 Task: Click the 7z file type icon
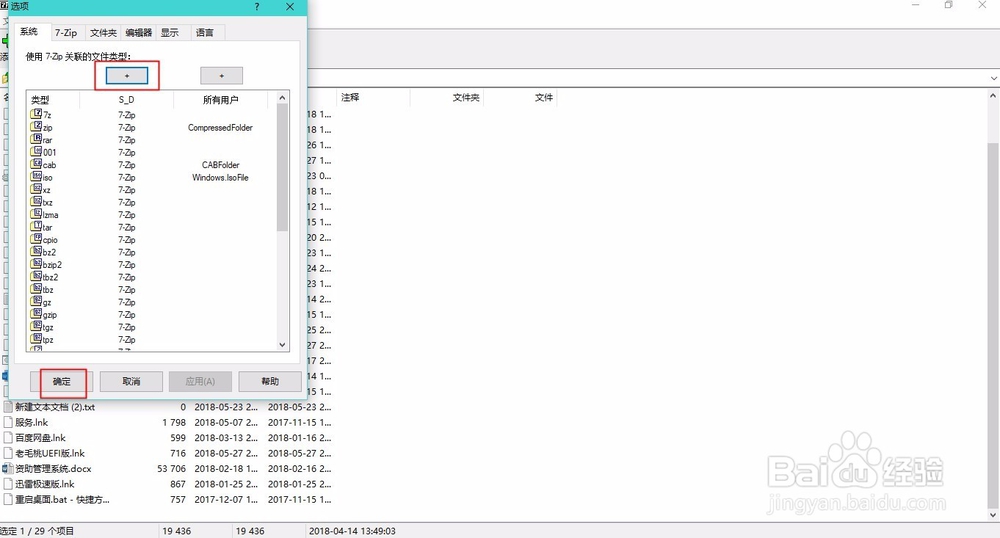pos(36,114)
